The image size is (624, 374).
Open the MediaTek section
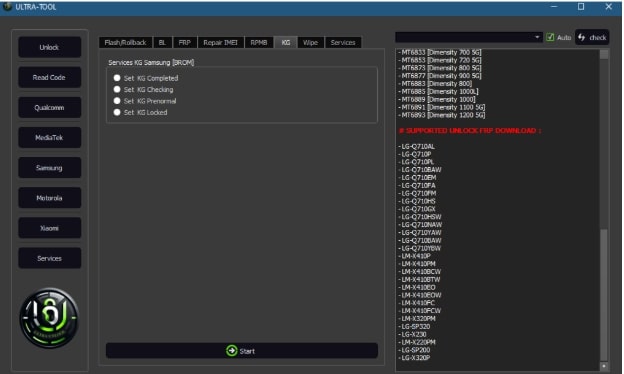49,138
